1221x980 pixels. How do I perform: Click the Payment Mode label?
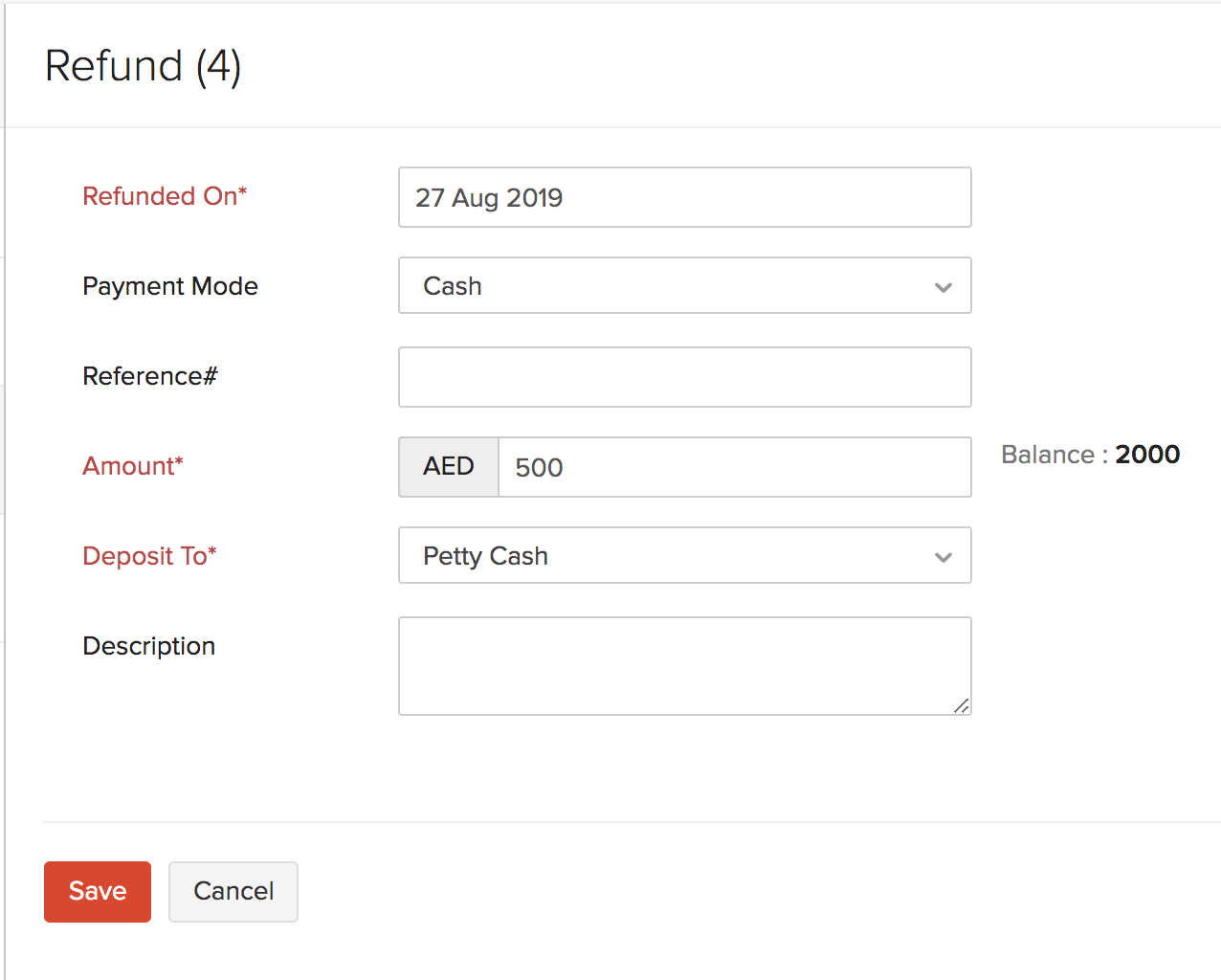(169, 285)
